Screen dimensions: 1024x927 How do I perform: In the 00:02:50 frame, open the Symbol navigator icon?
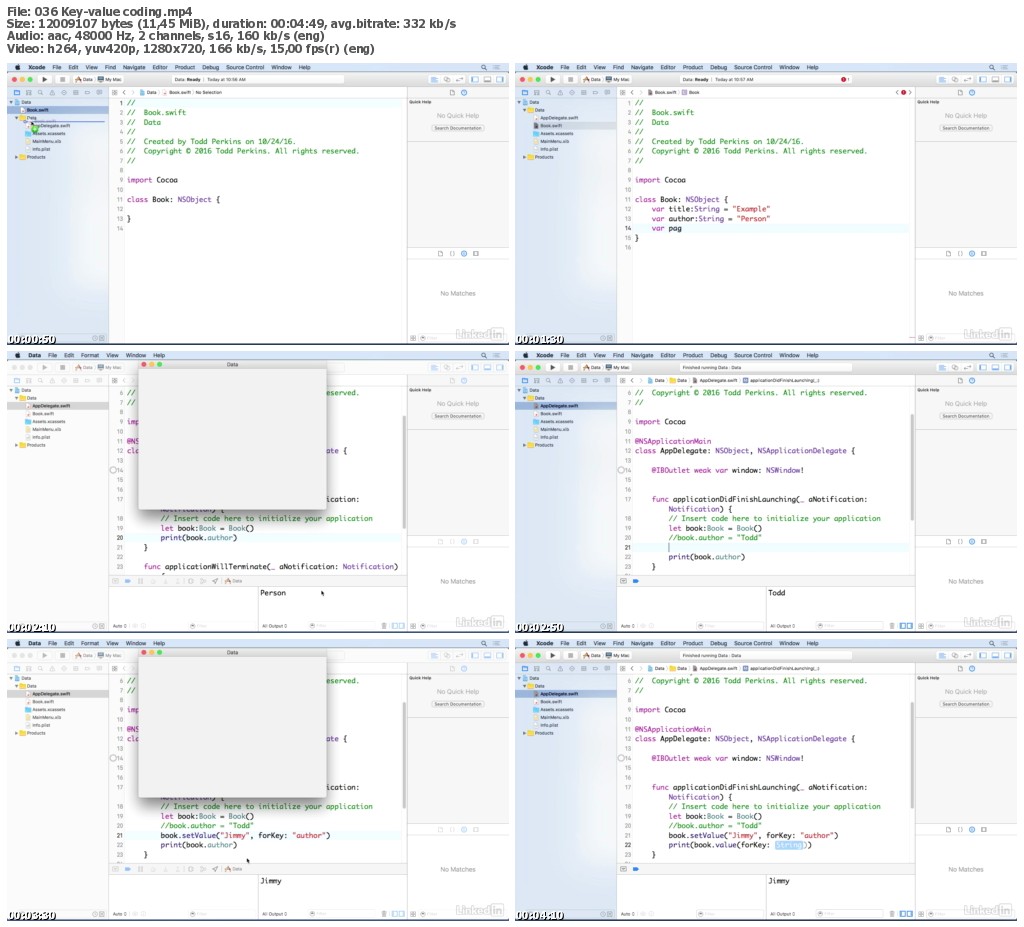537,381
